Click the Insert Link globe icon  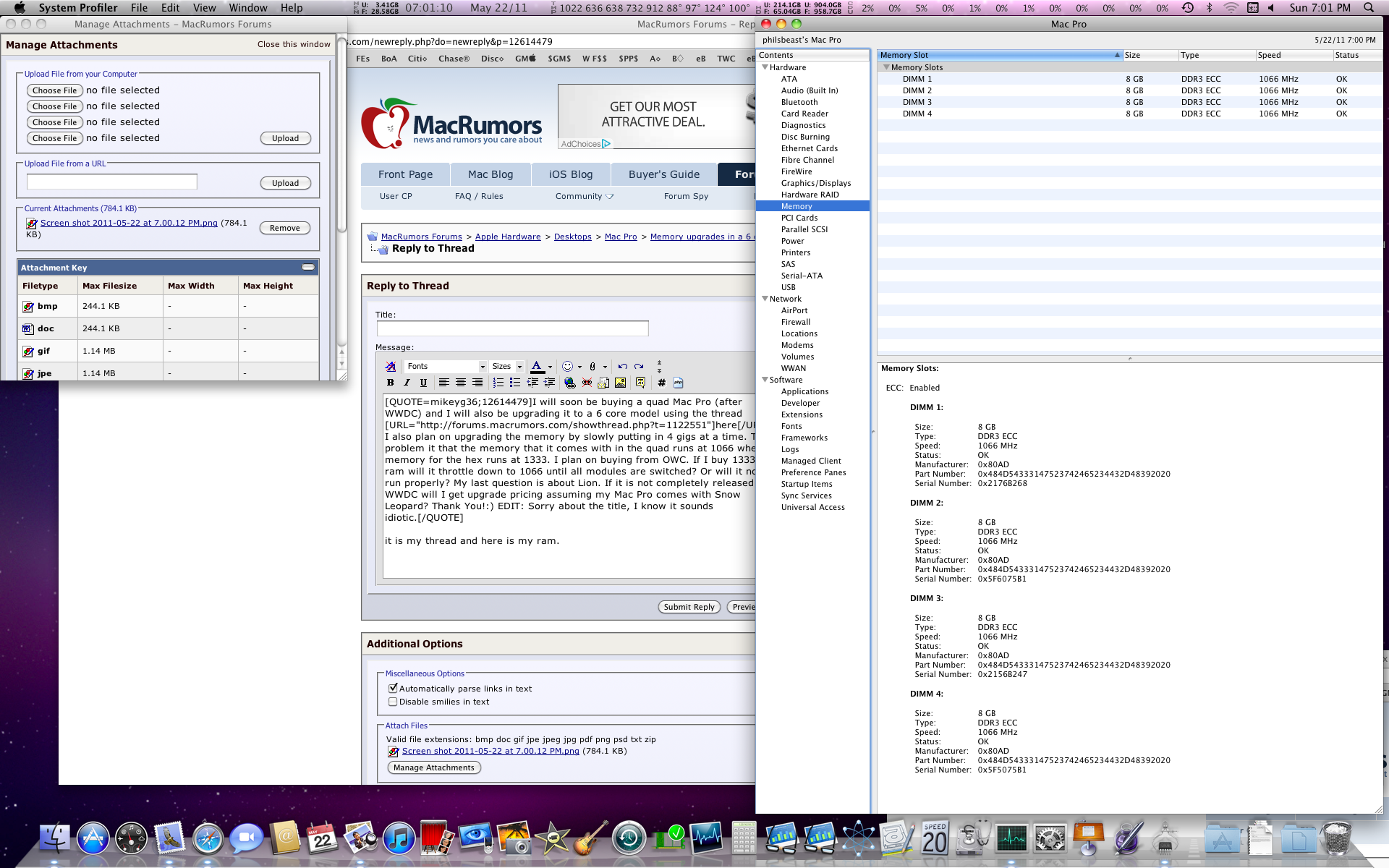click(570, 383)
